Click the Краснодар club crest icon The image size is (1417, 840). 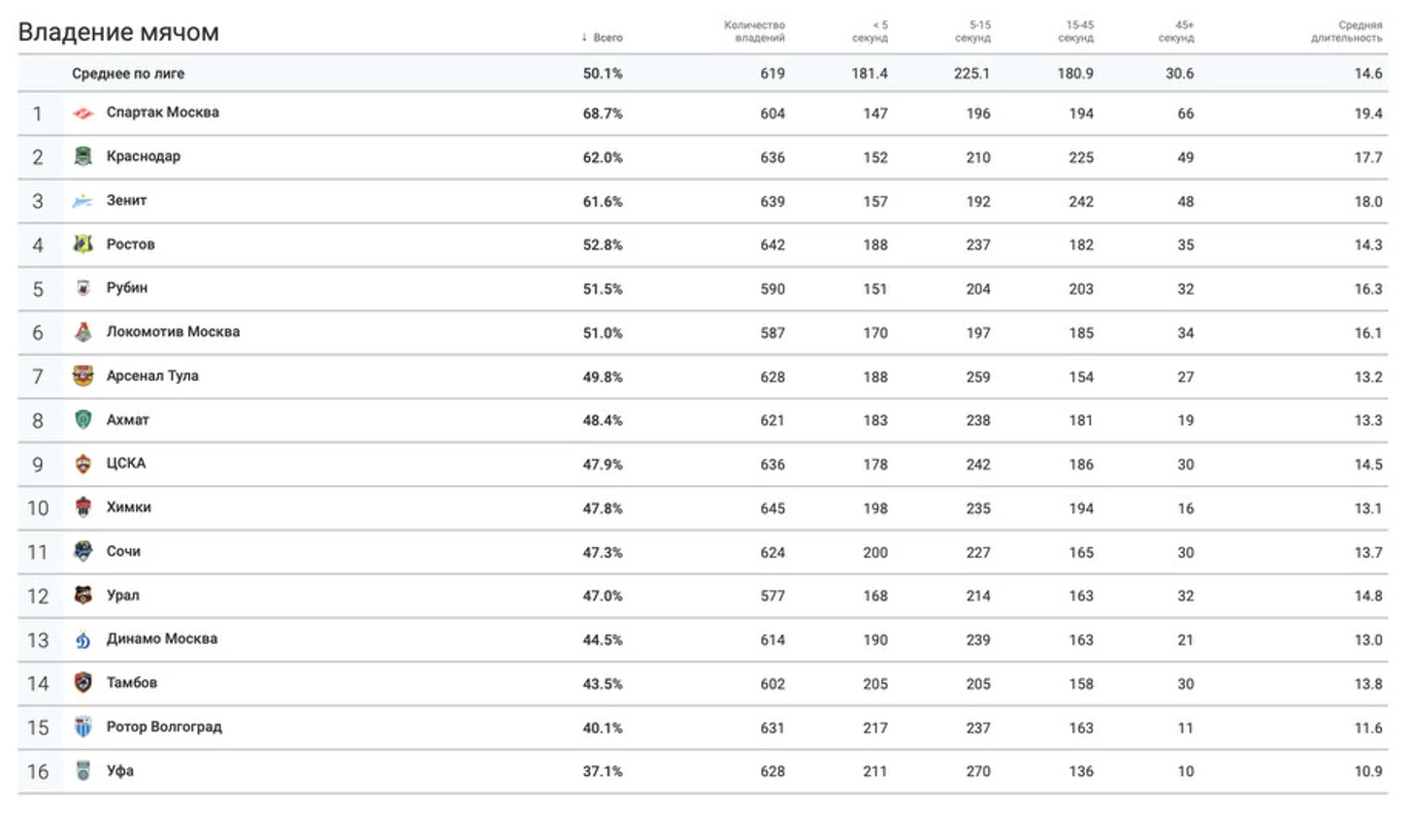click(83, 156)
